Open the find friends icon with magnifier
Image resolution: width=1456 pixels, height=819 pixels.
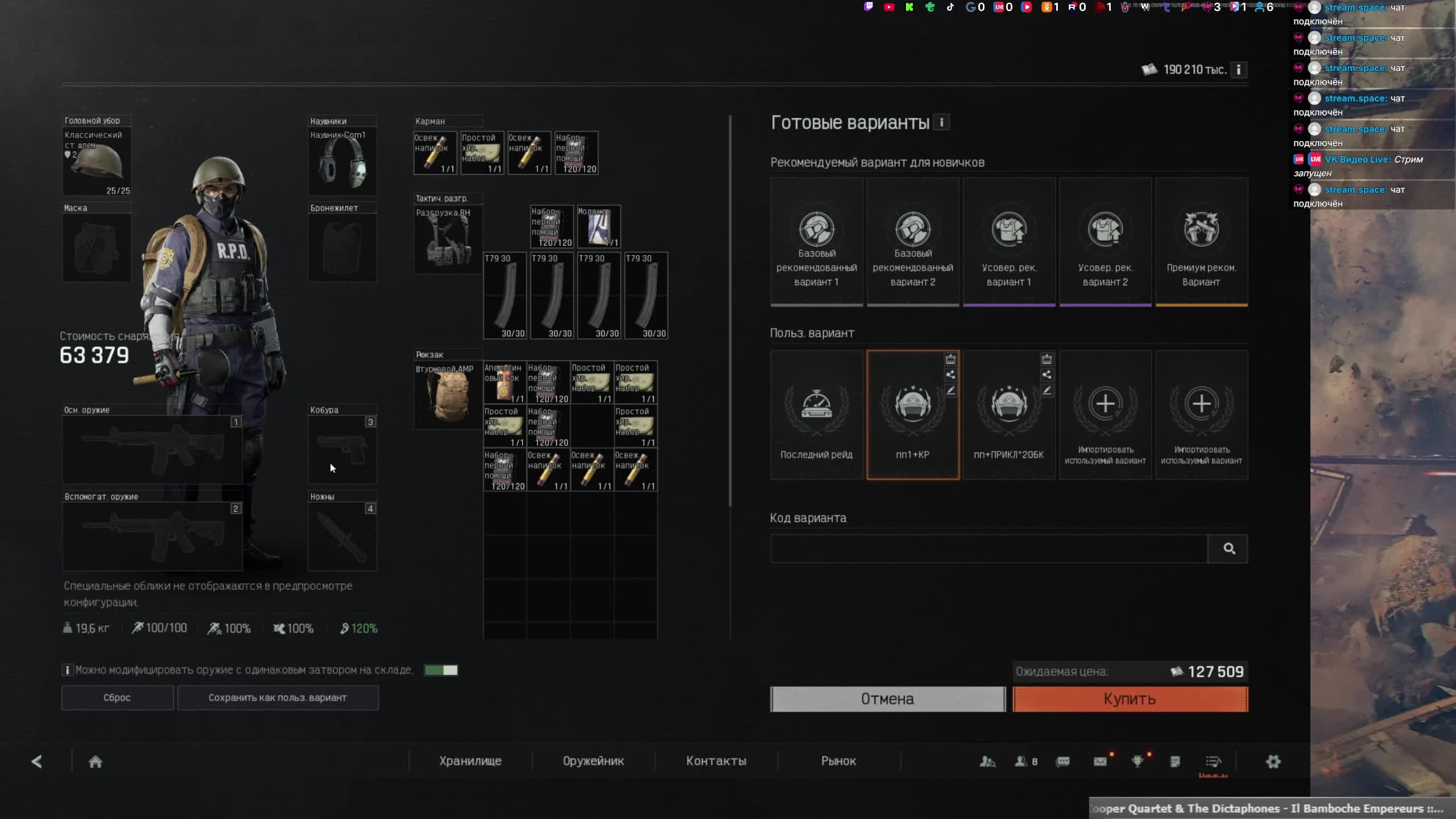tap(987, 762)
